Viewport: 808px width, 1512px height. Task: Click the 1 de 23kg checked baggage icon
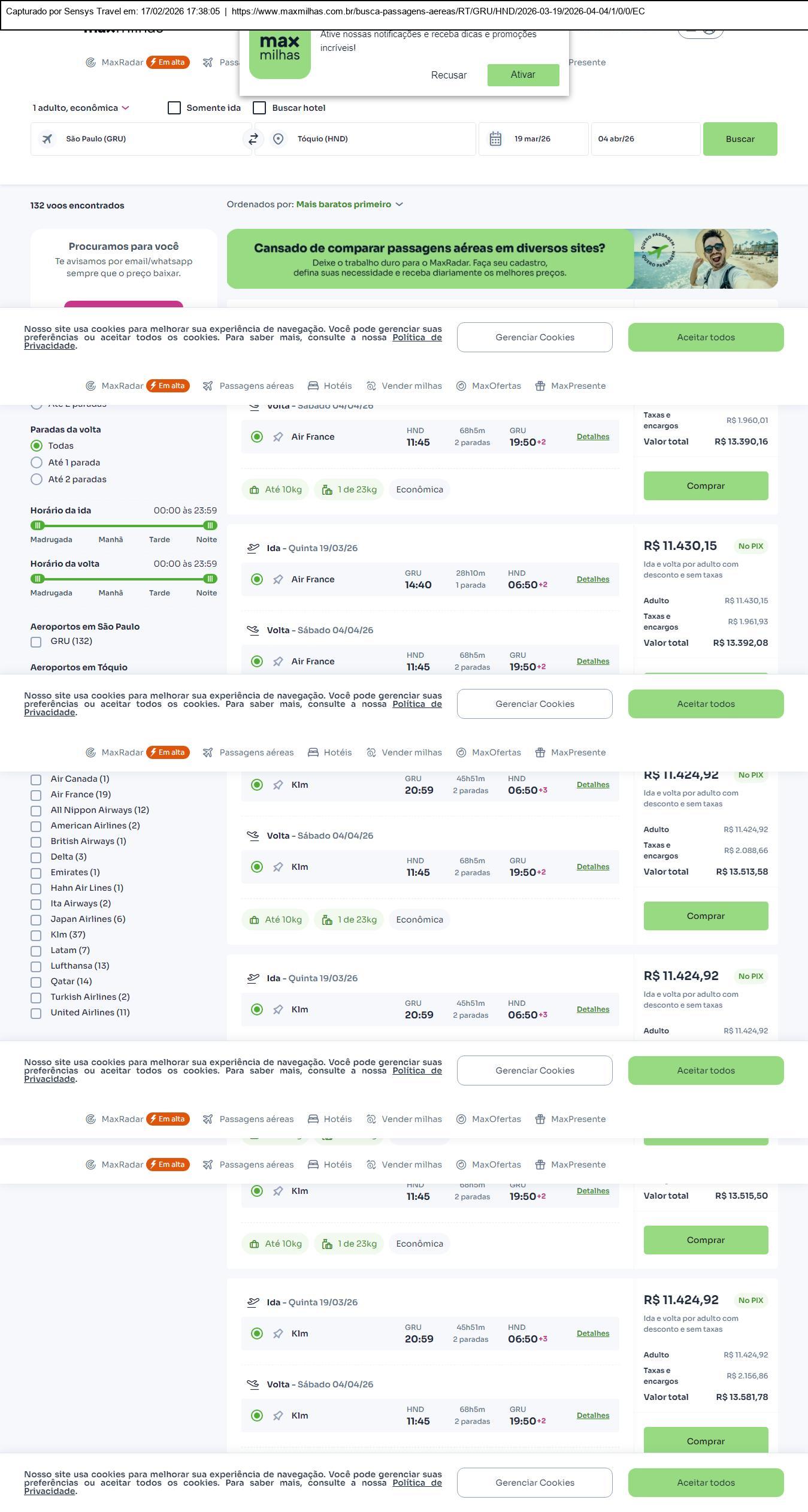point(327,490)
